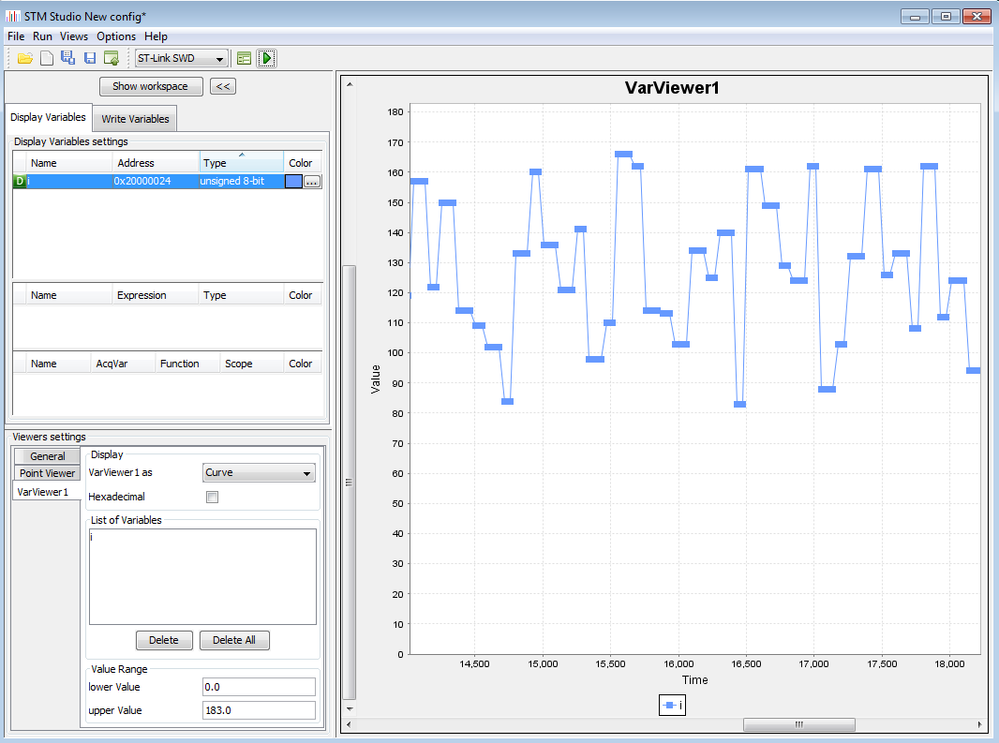The image size is (999, 743).
Task: Click the Name header in Display Variables table
Action: (x=69, y=162)
